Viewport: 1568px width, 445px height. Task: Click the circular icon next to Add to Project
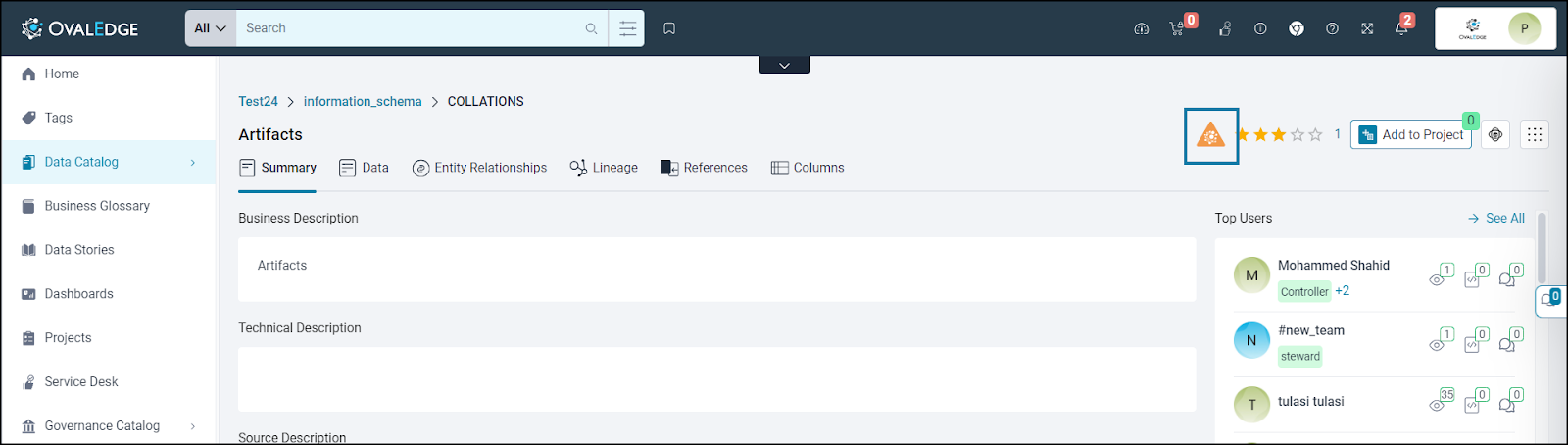click(x=1495, y=135)
